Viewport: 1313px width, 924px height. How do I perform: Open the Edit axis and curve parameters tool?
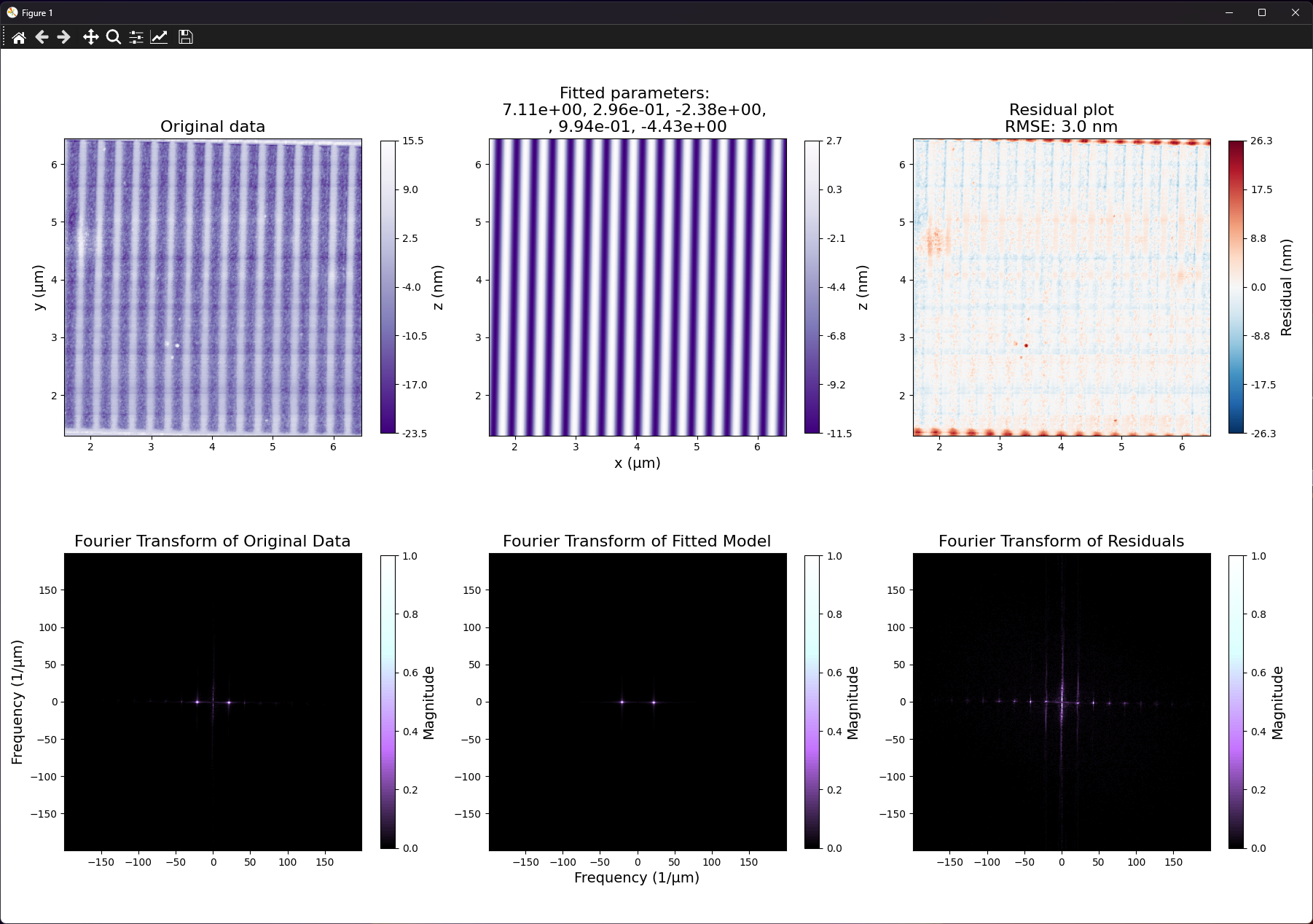(x=159, y=37)
